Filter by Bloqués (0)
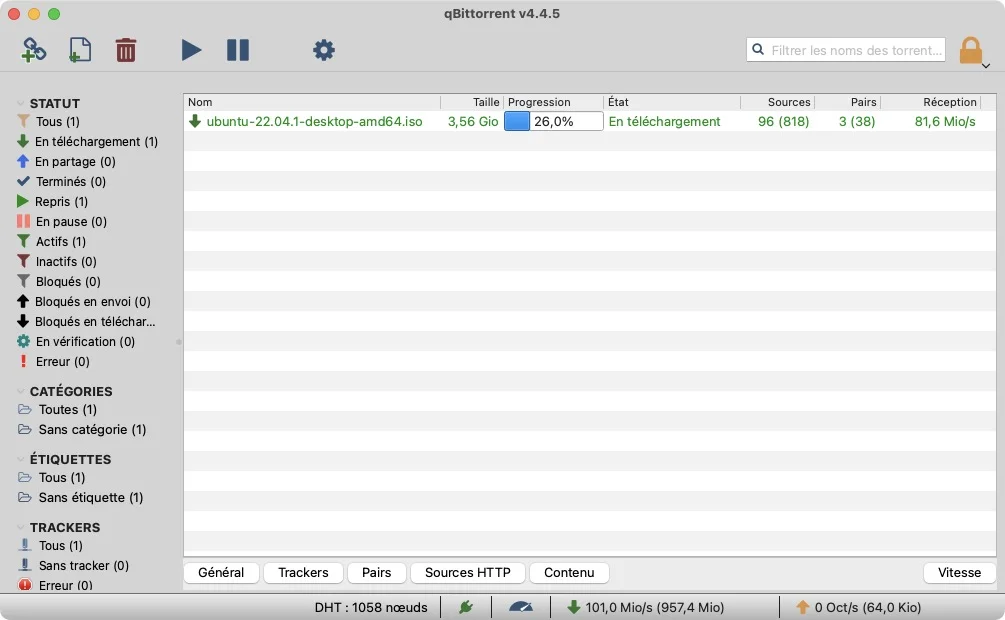 pos(68,281)
